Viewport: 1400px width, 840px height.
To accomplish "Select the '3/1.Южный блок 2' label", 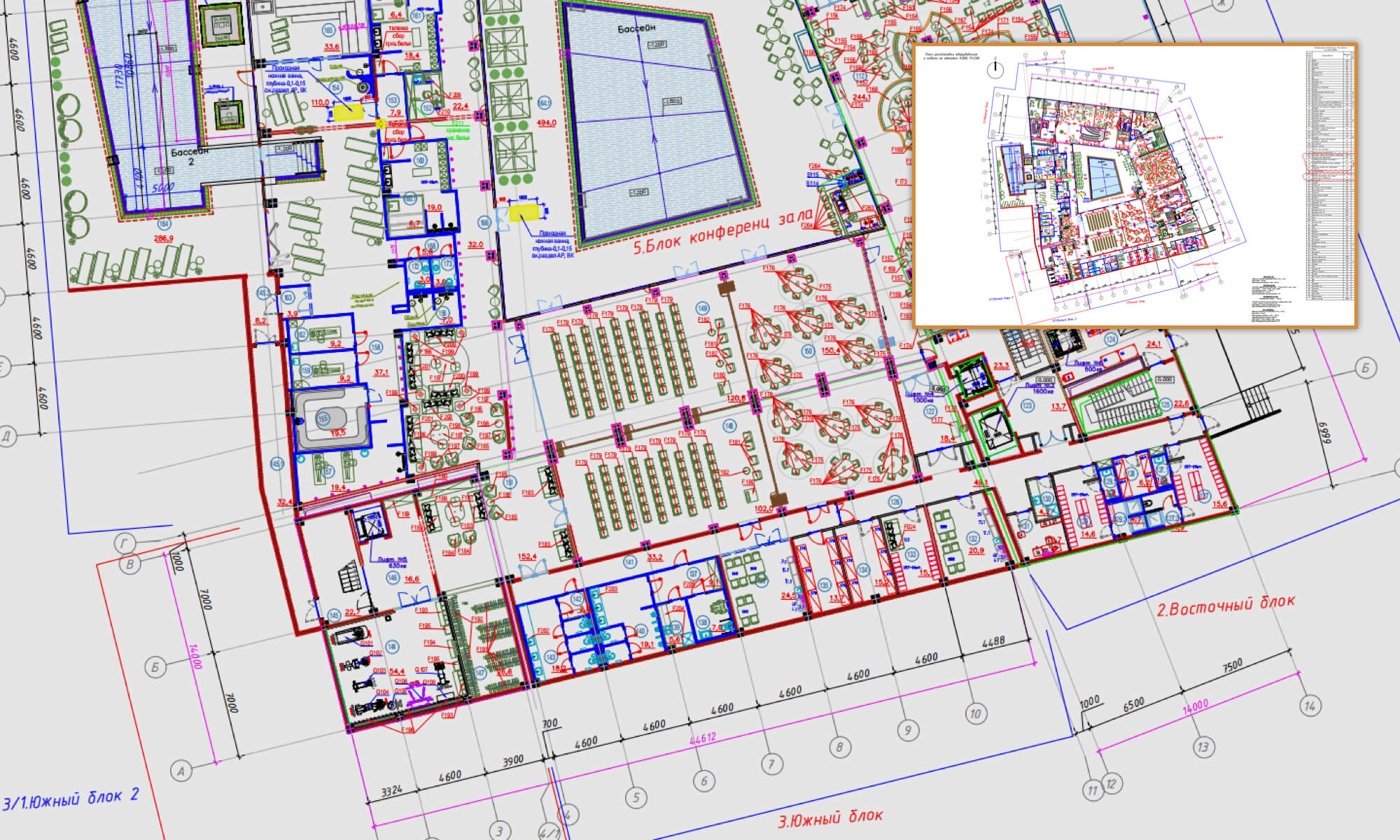I will pyautogui.click(x=71, y=799).
